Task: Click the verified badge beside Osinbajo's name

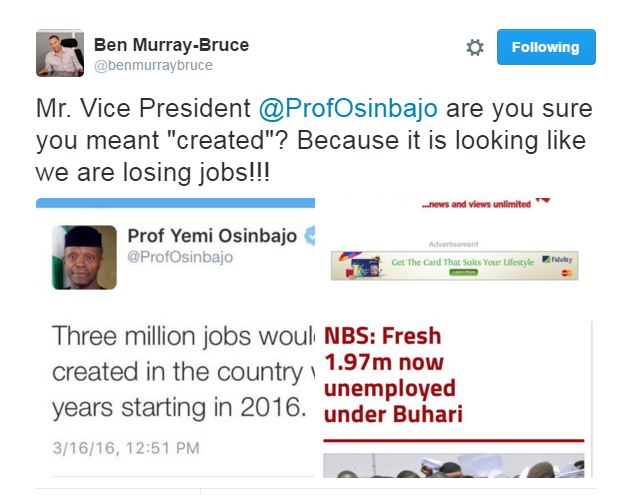Action: pos(309,237)
